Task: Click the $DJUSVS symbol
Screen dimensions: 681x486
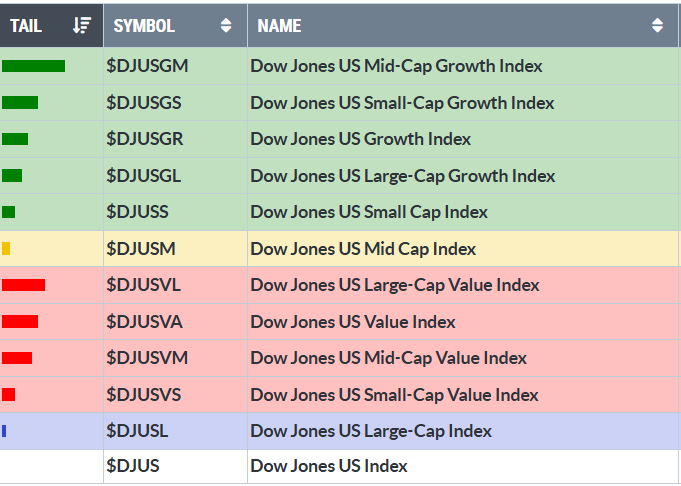Action: pos(143,395)
